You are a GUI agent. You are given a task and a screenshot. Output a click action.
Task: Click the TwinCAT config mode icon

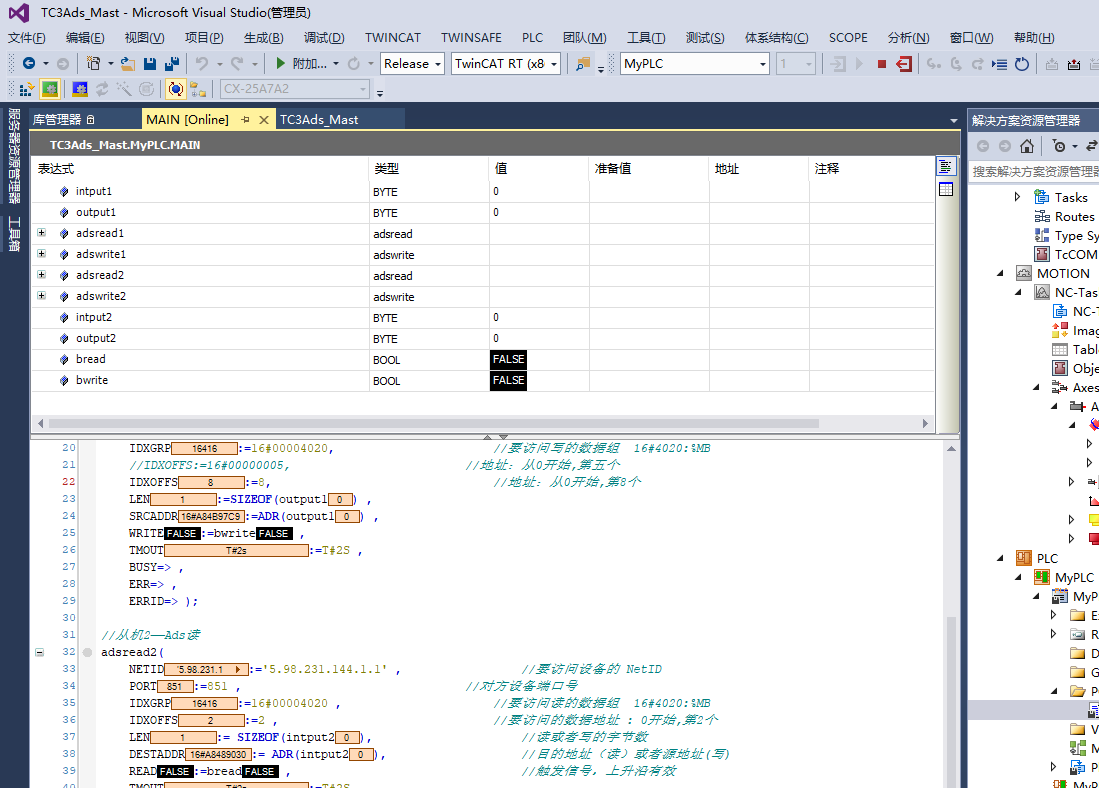pyautogui.click(x=80, y=89)
